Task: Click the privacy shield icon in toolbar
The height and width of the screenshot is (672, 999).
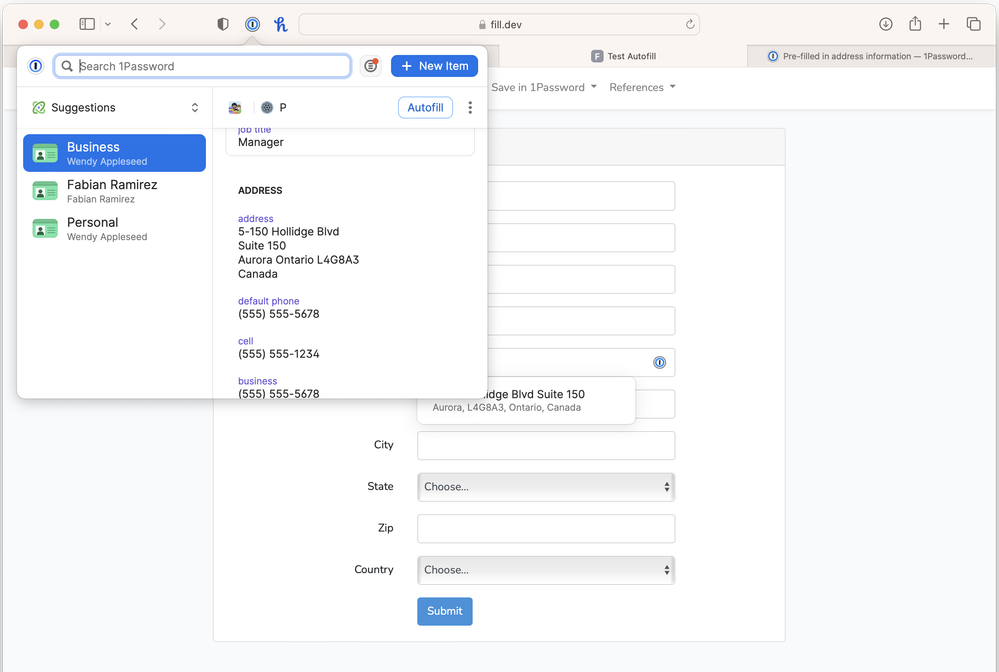Action: click(x=223, y=24)
